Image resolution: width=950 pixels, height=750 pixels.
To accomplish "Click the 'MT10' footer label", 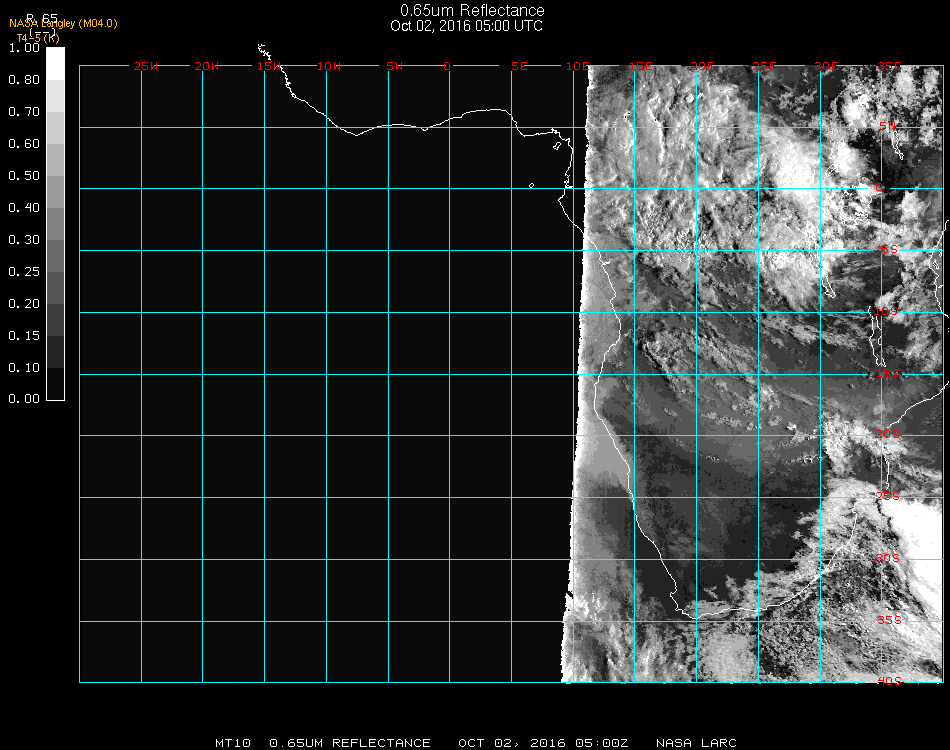I will 233,743.
